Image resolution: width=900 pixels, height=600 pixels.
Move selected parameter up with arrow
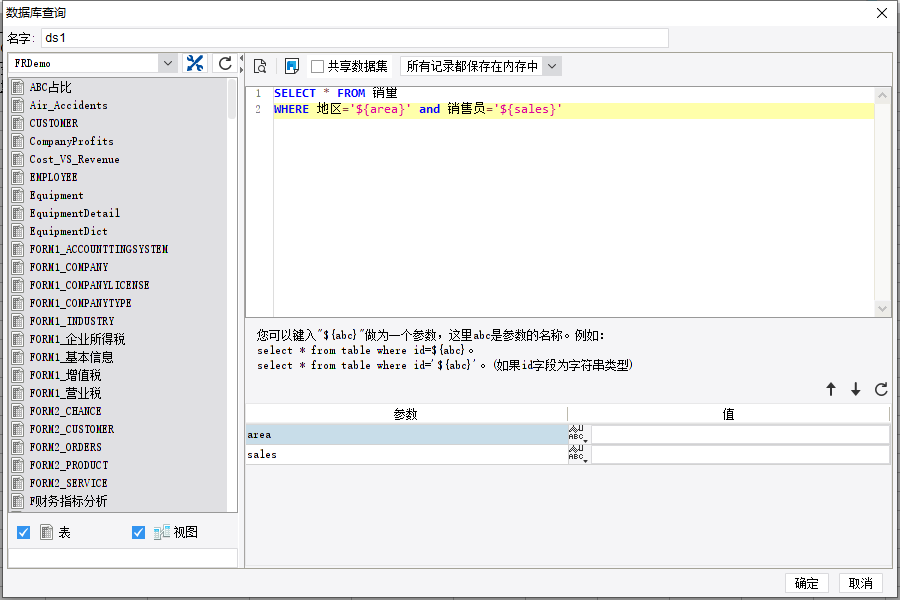pos(830,390)
